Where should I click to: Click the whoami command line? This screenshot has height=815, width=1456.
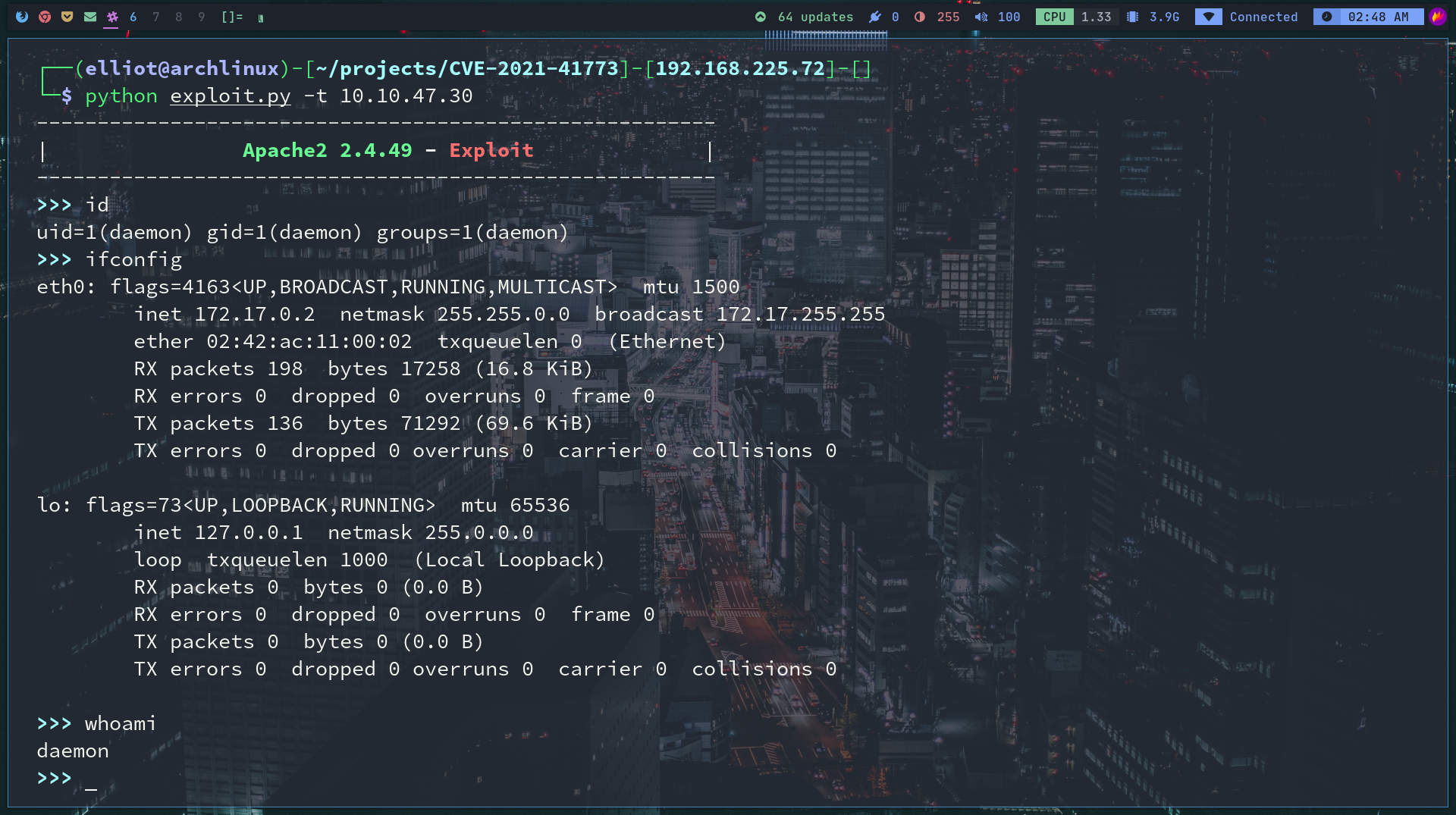point(96,724)
